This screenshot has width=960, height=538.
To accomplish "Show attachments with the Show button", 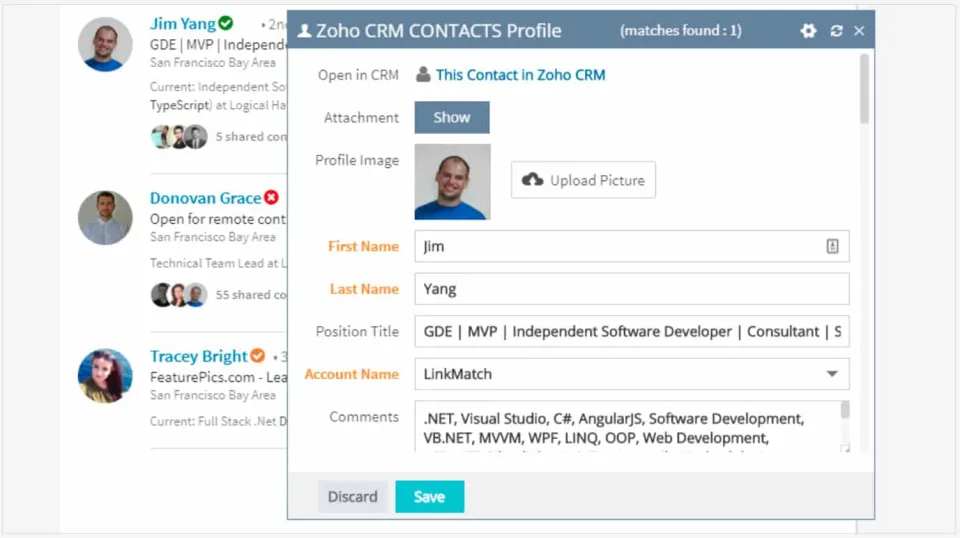I will point(452,117).
